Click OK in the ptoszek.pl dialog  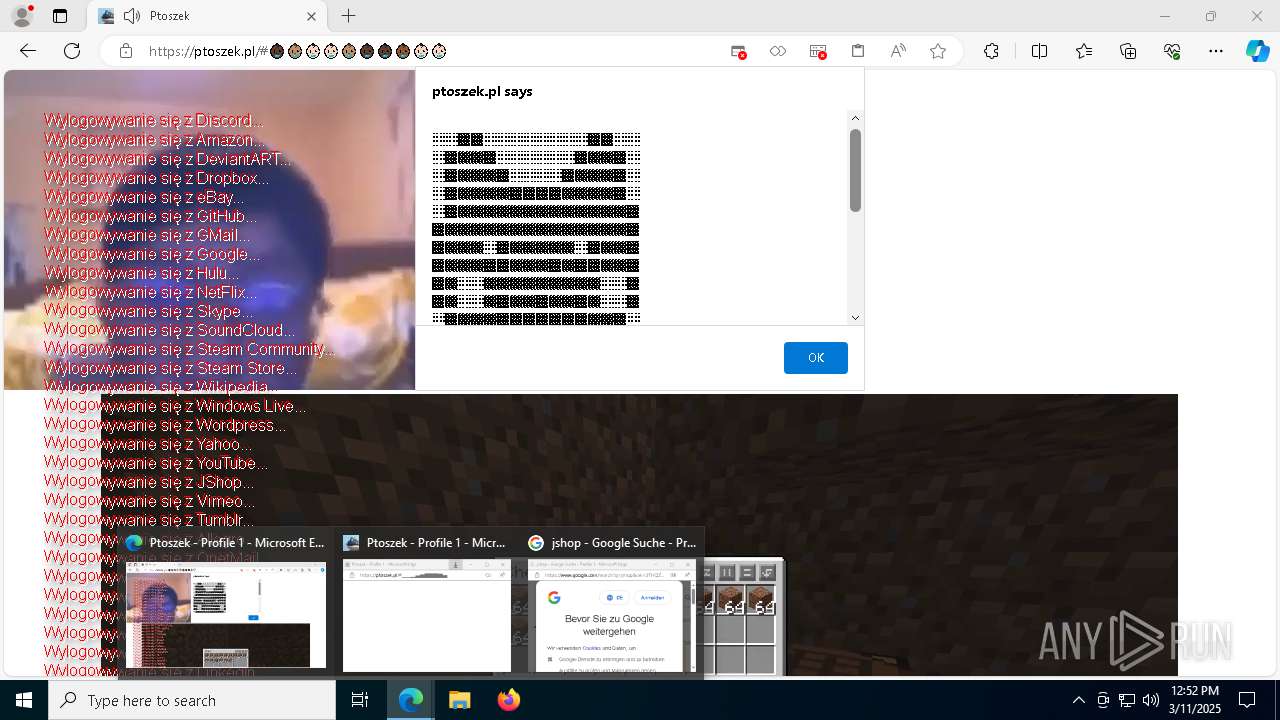pyautogui.click(x=816, y=358)
